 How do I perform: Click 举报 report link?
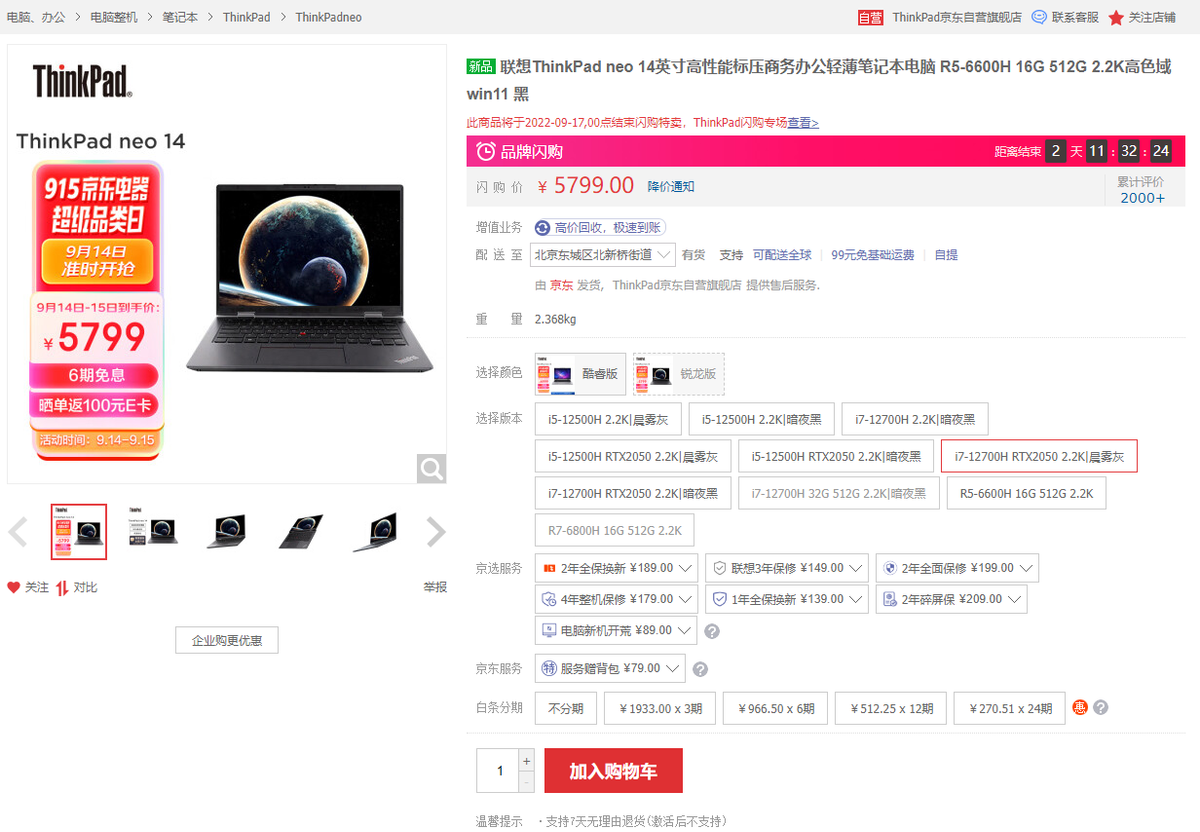pos(435,587)
